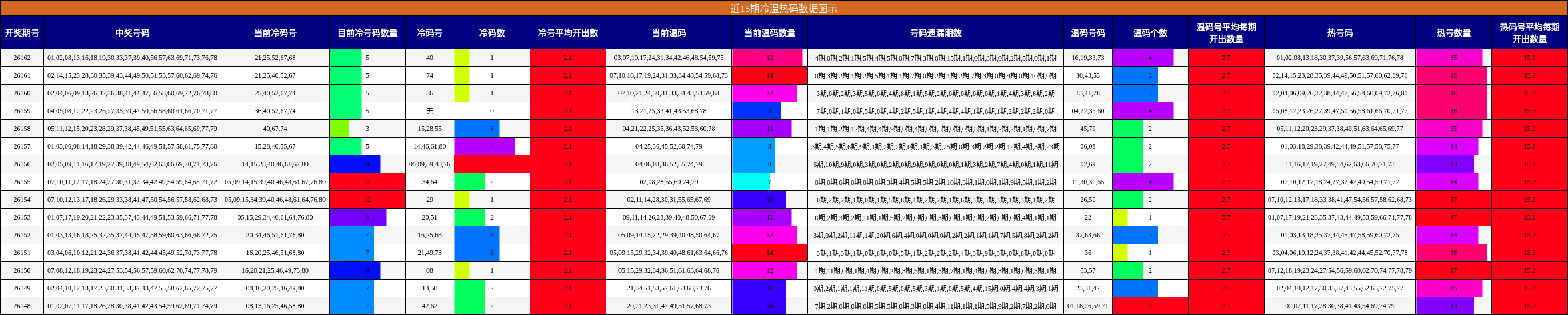
Task: Click hot codes 02,07,11,17,28,30,38,41,43,54,69,74,79
Action: 1340,305
